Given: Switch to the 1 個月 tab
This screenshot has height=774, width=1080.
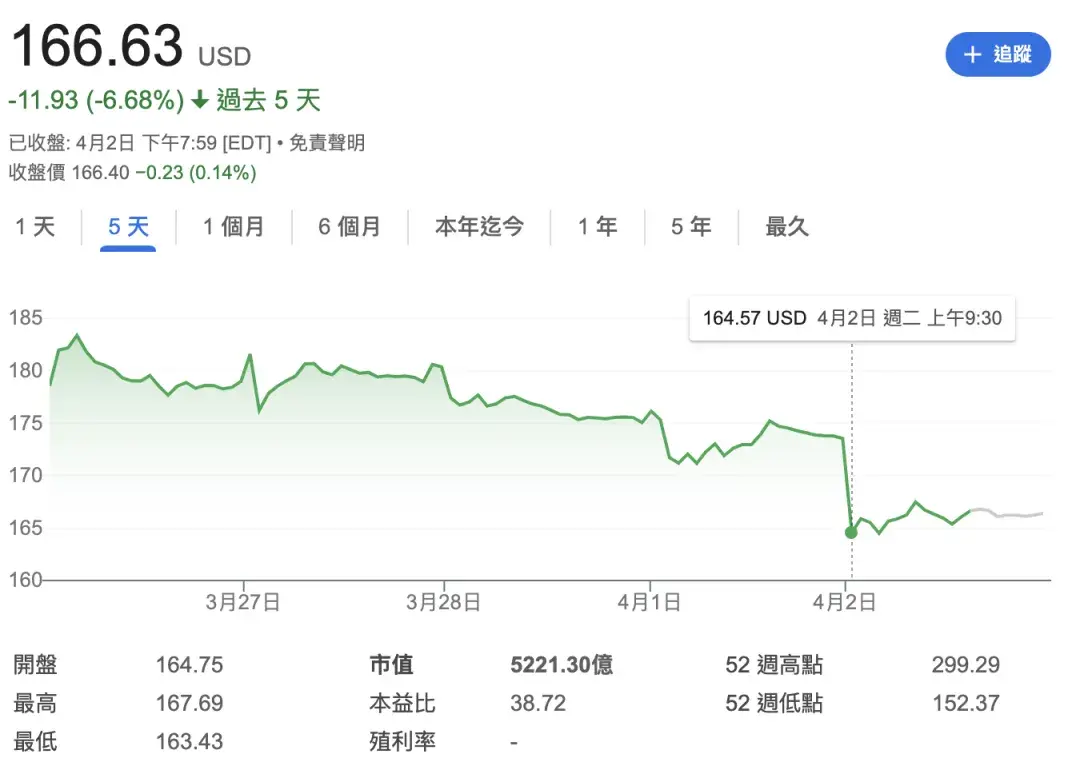Looking at the screenshot, I should click(233, 227).
